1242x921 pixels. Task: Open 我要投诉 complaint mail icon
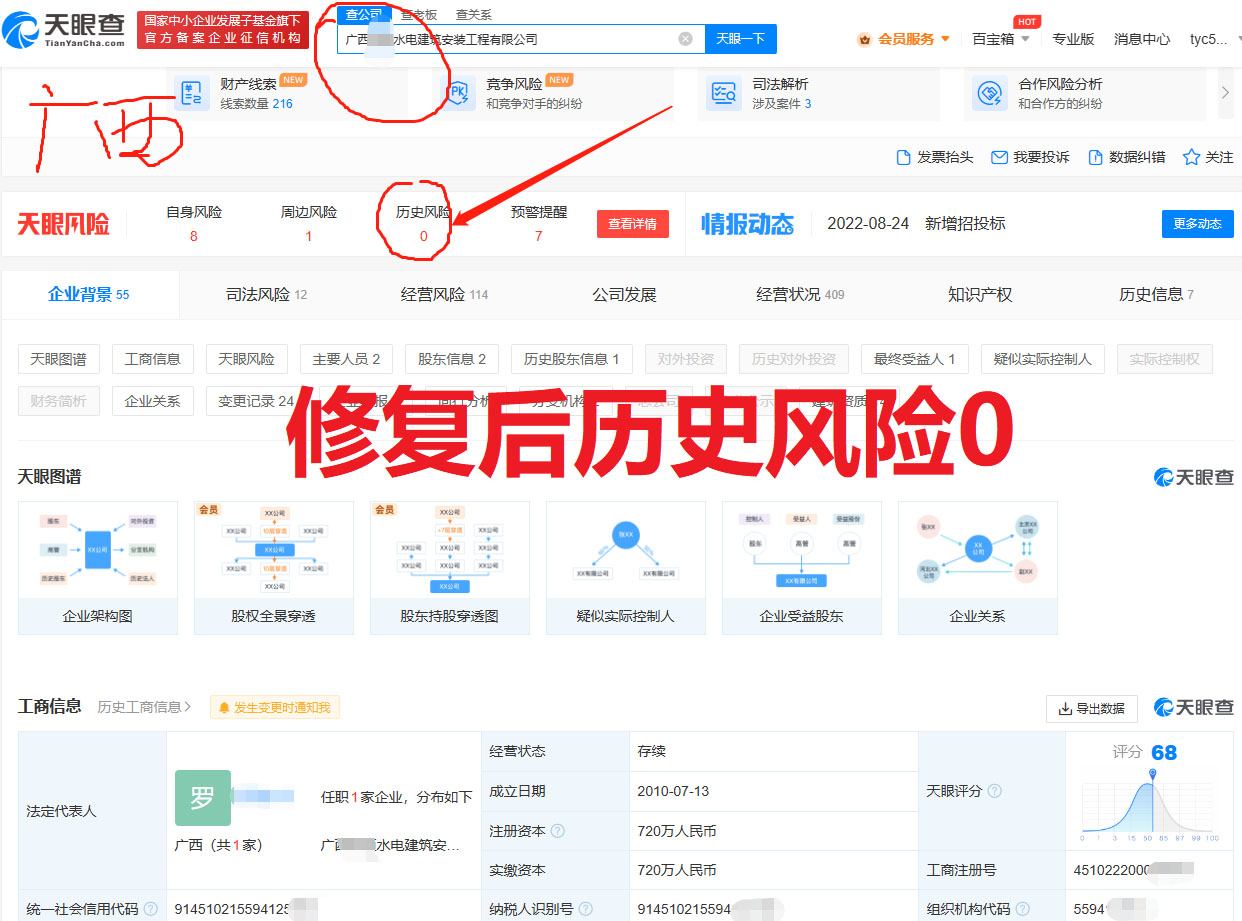click(999, 158)
